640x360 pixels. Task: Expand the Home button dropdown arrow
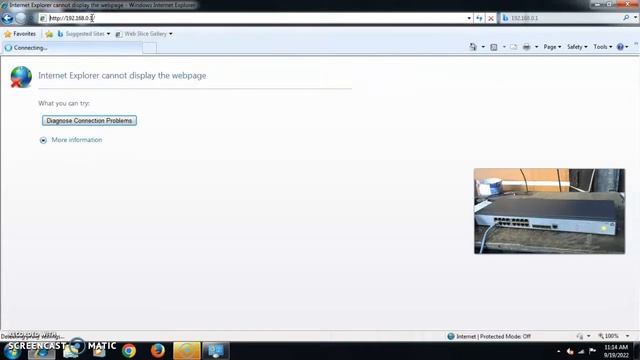(483, 47)
